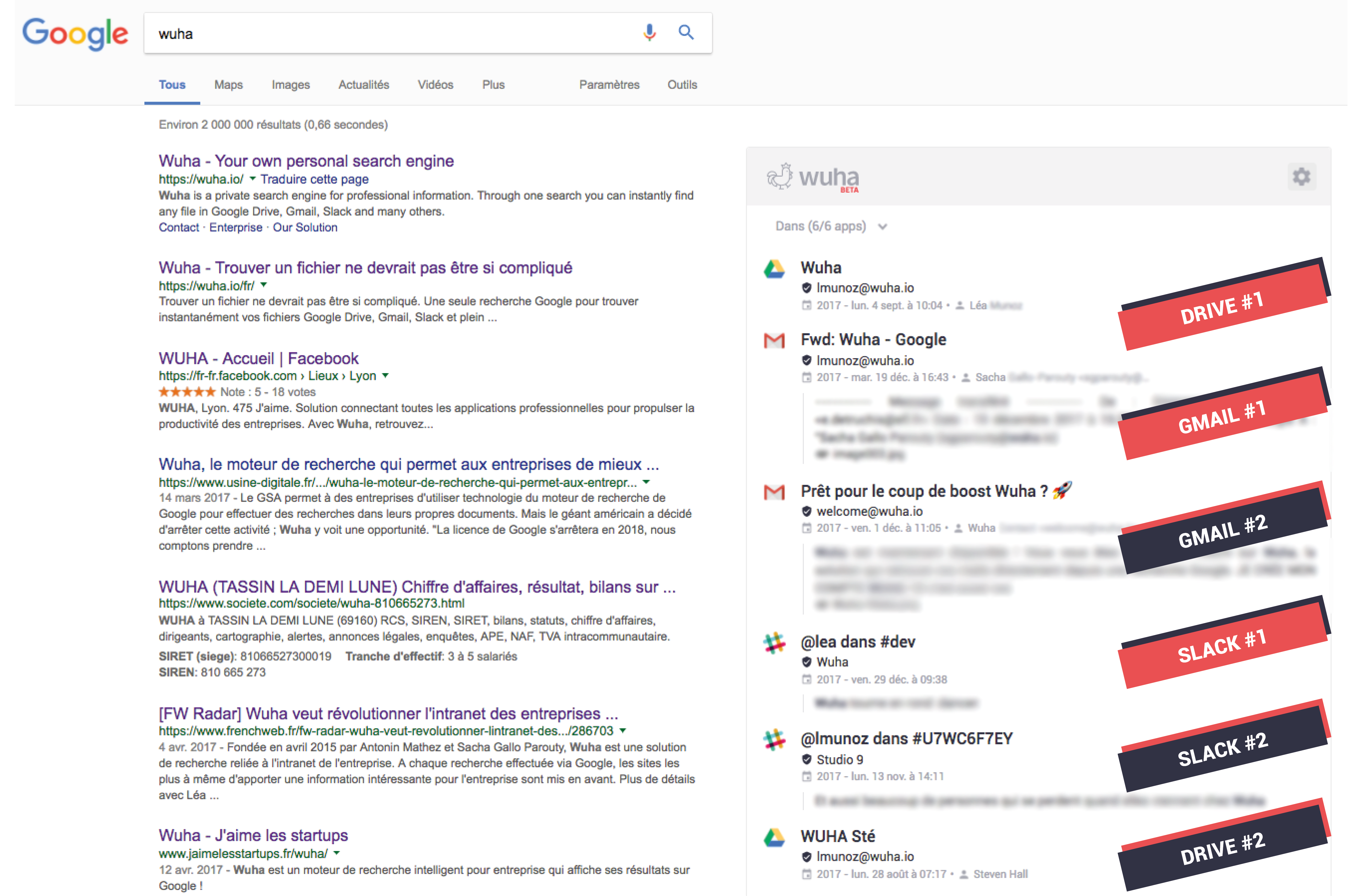Click the magnifying glass search button
This screenshot has width=1361, height=896.
[686, 32]
